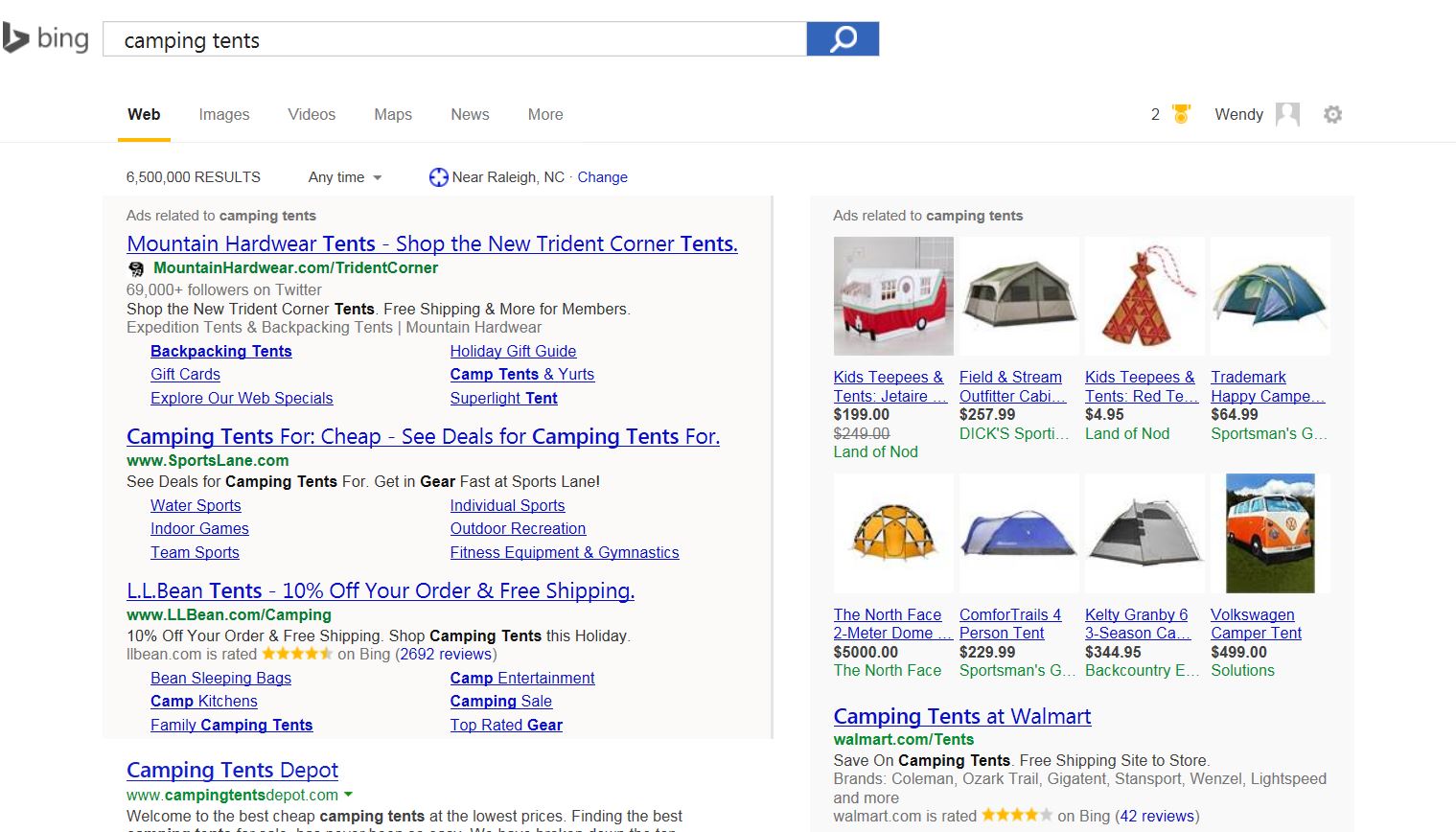
Task: Click the rewards medal icon
Action: click(1181, 114)
